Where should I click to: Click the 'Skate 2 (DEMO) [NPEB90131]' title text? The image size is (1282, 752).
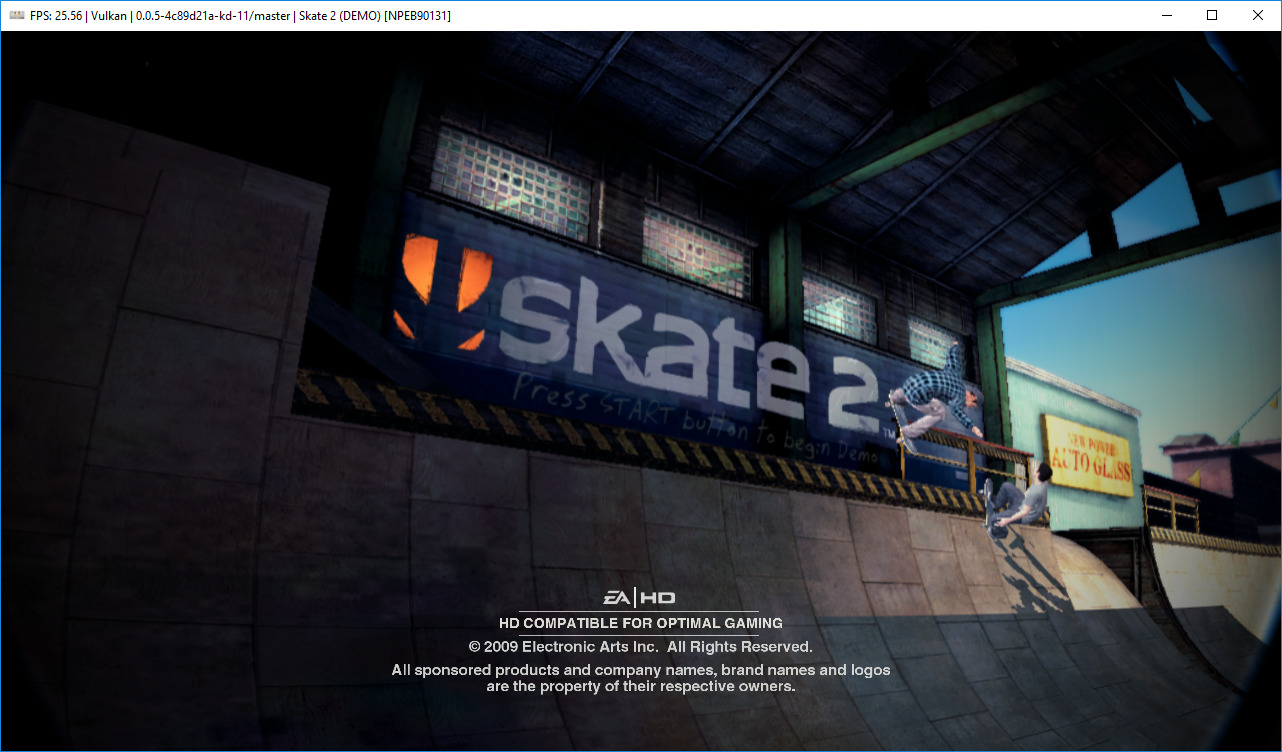375,16
